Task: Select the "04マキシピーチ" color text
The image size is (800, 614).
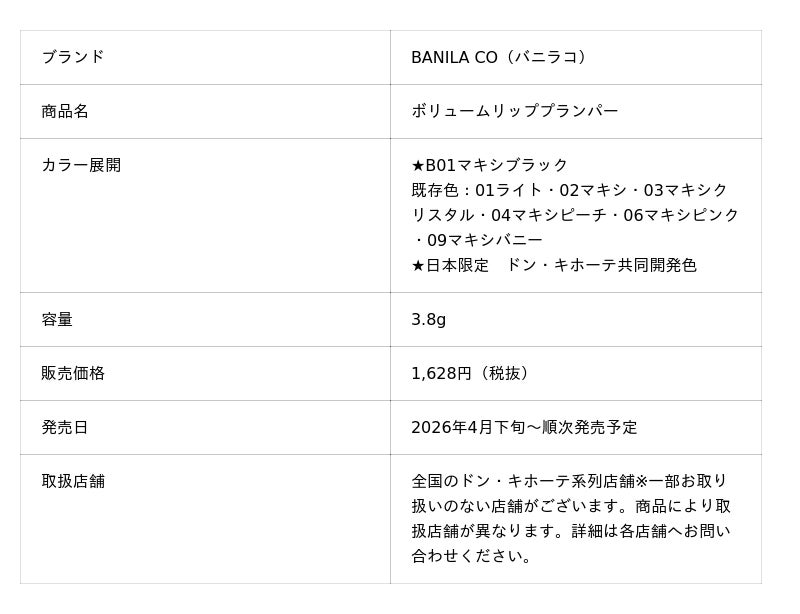Action: point(548,215)
